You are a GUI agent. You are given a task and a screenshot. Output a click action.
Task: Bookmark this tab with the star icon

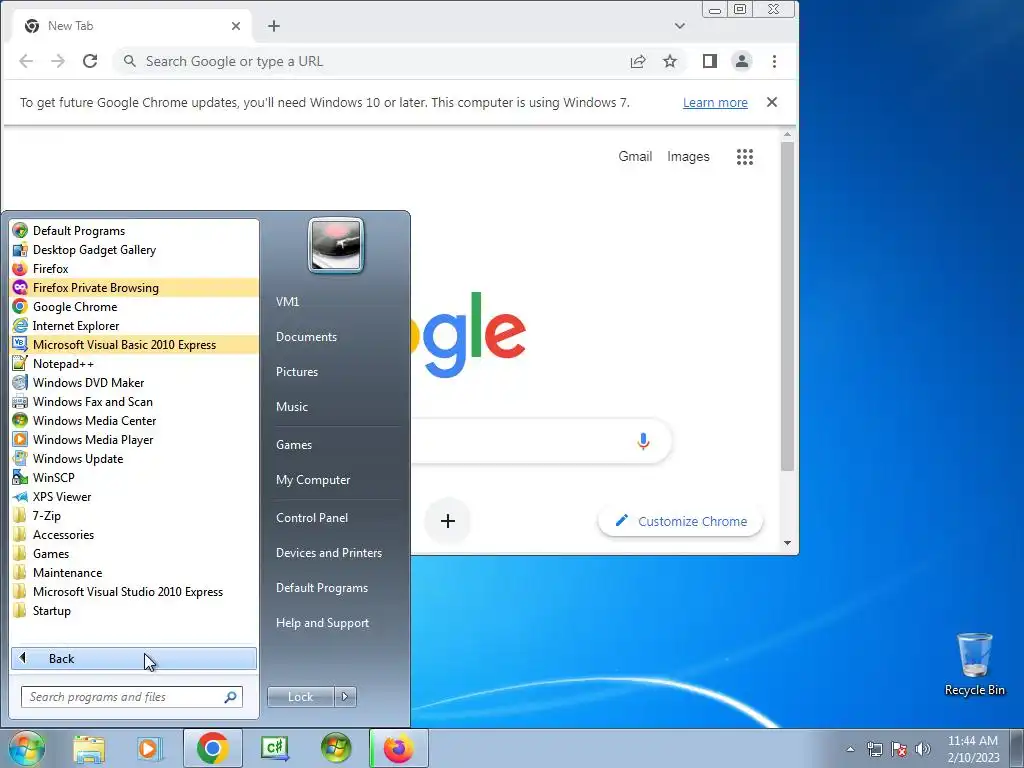(670, 61)
